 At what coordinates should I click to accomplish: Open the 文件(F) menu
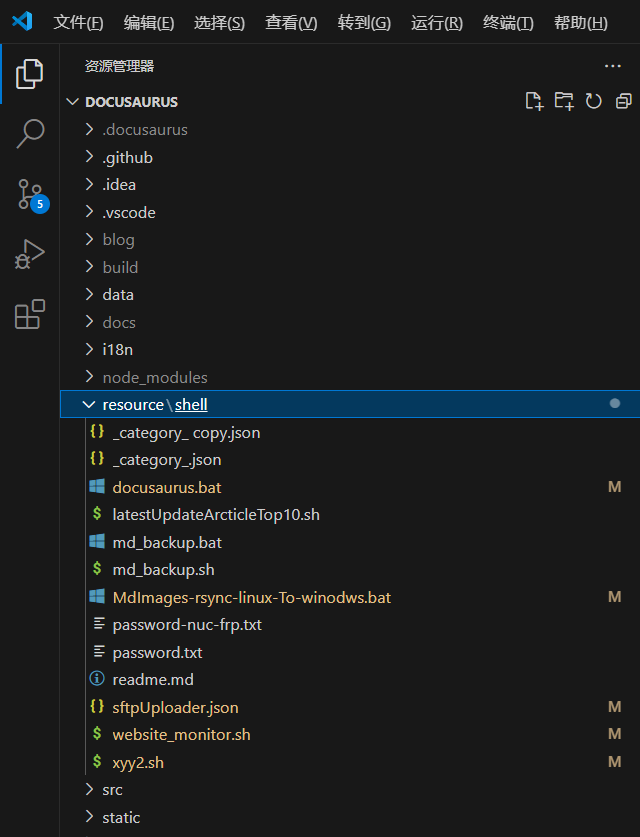click(78, 22)
